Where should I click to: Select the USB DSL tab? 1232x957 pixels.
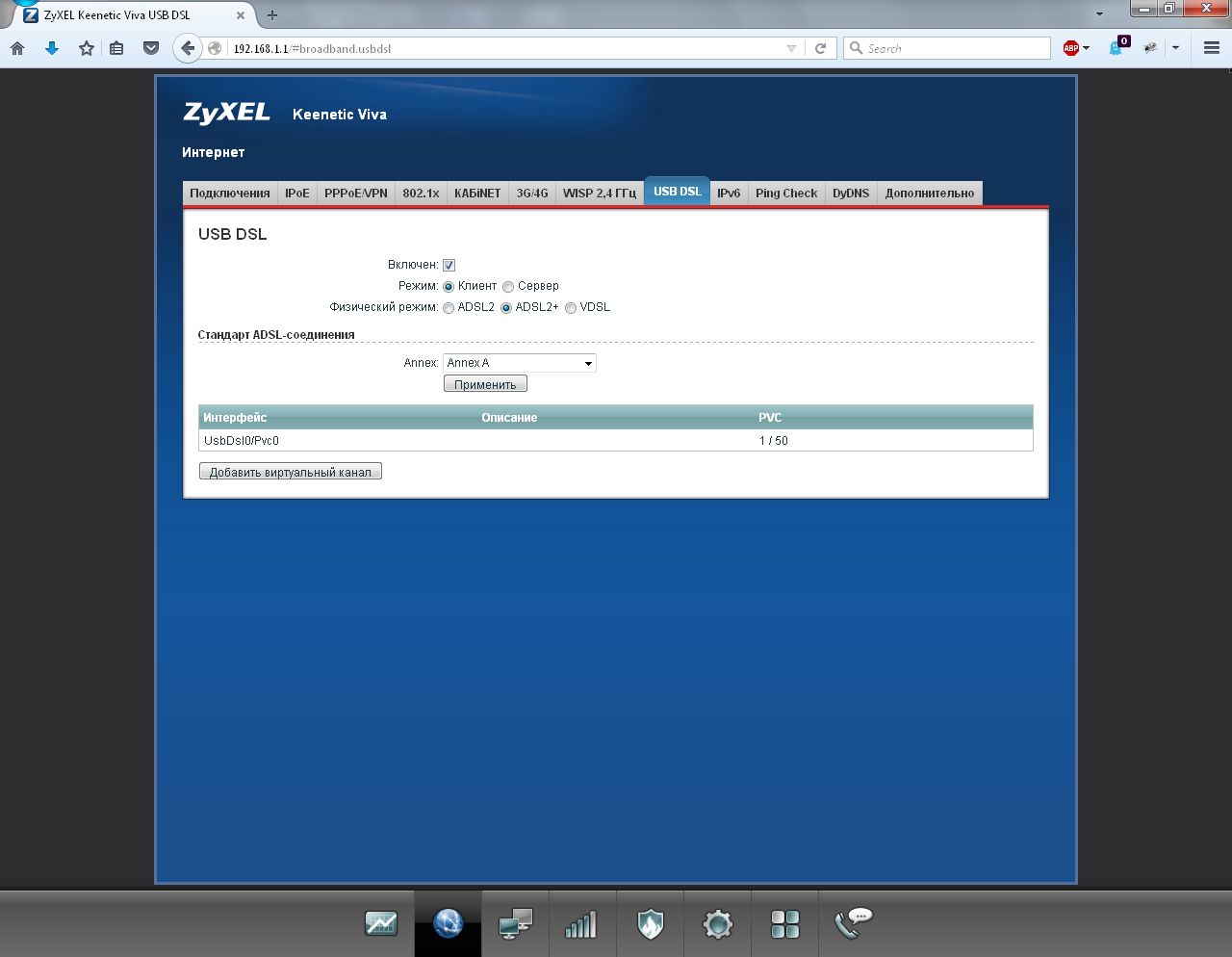678,192
